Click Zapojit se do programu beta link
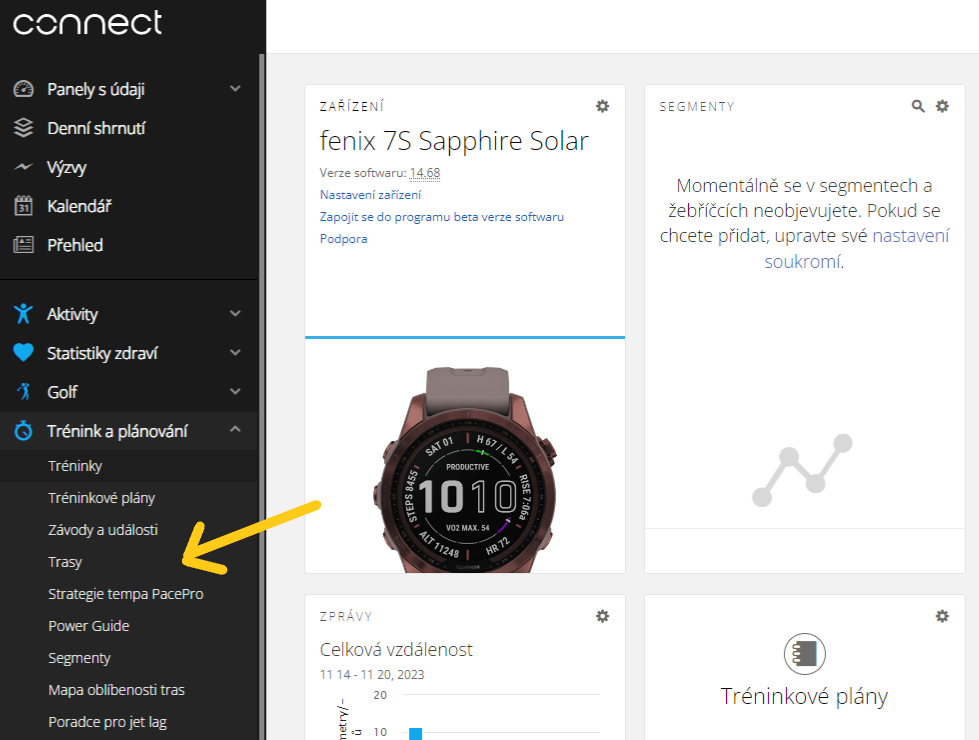Image resolution: width=979 pixels, height=740 pixels. [x=441, y=217]
